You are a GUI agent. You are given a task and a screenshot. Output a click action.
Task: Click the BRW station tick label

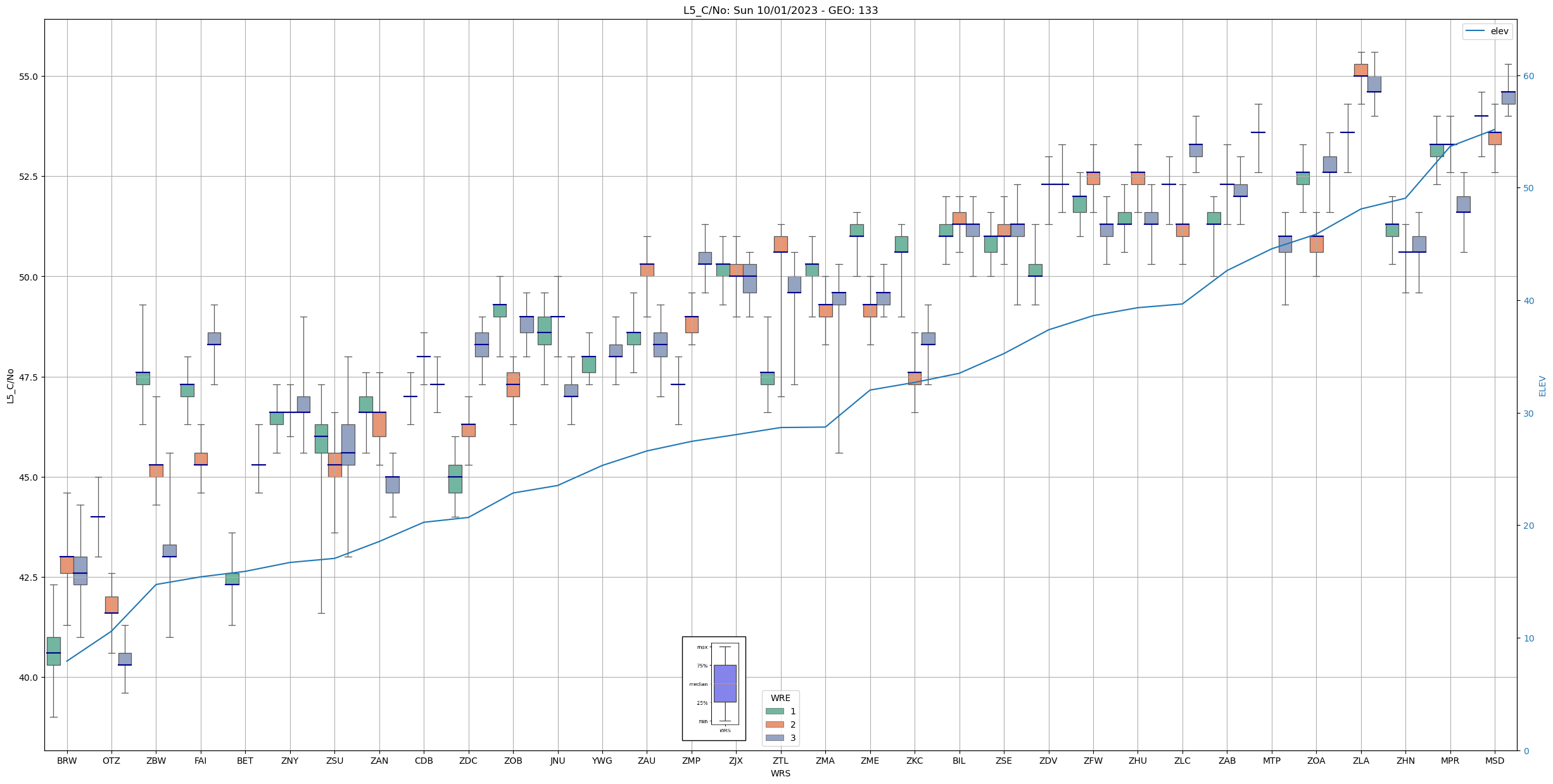tap(67, 761)
